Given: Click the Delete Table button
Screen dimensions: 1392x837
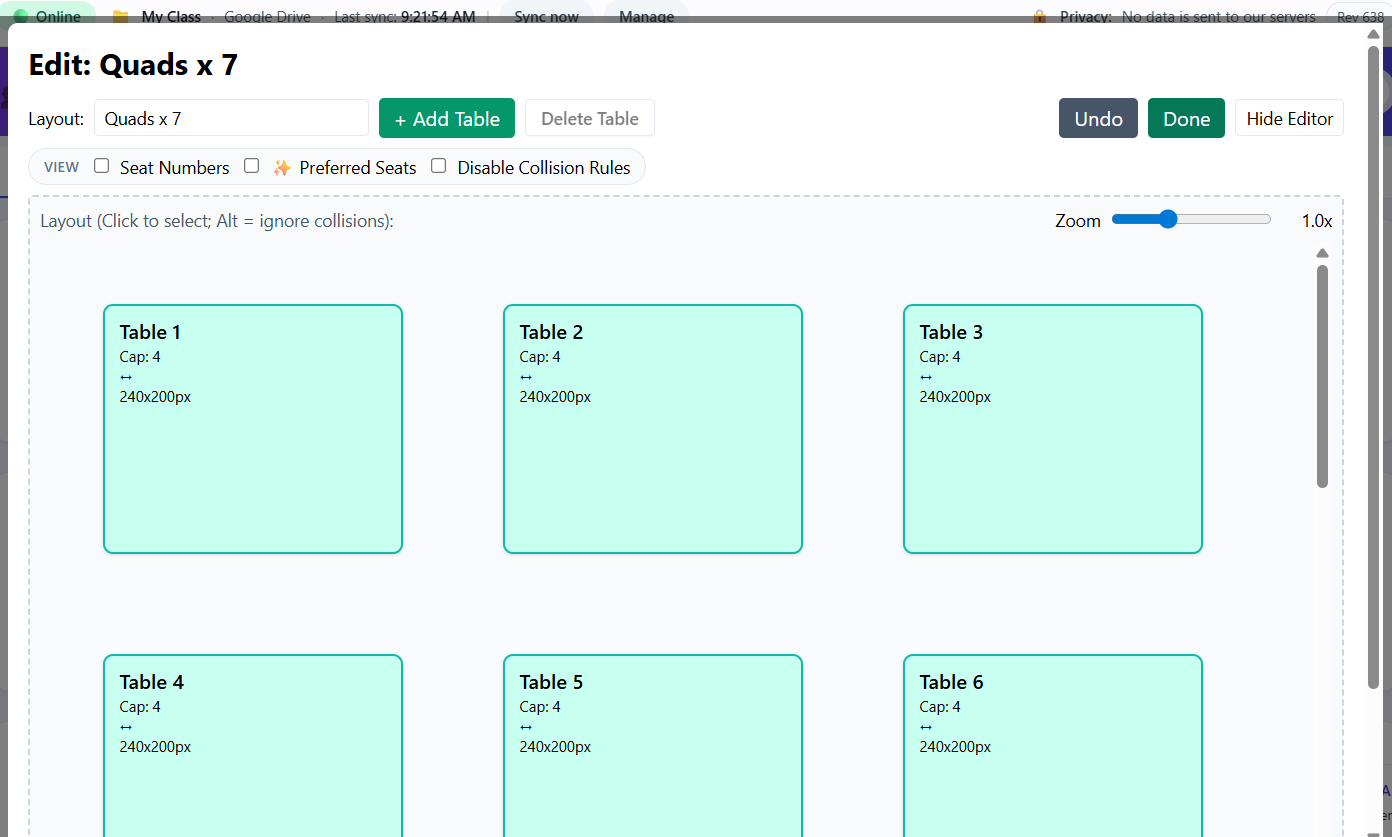Looking at the screenshot, I should pos(589,118).
